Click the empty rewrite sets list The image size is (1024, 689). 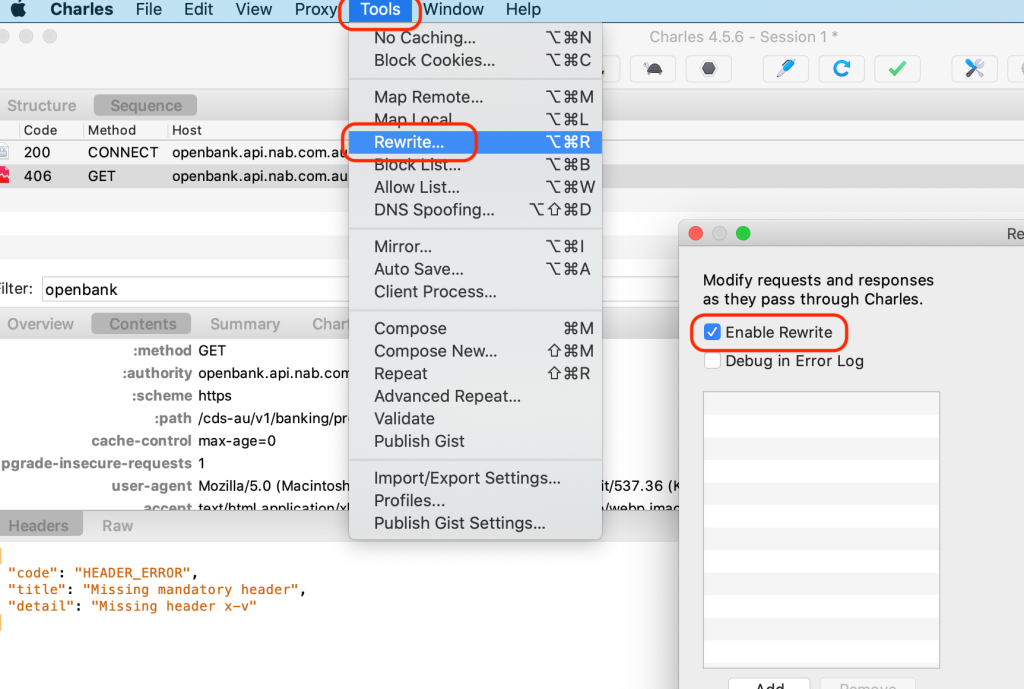821,530
